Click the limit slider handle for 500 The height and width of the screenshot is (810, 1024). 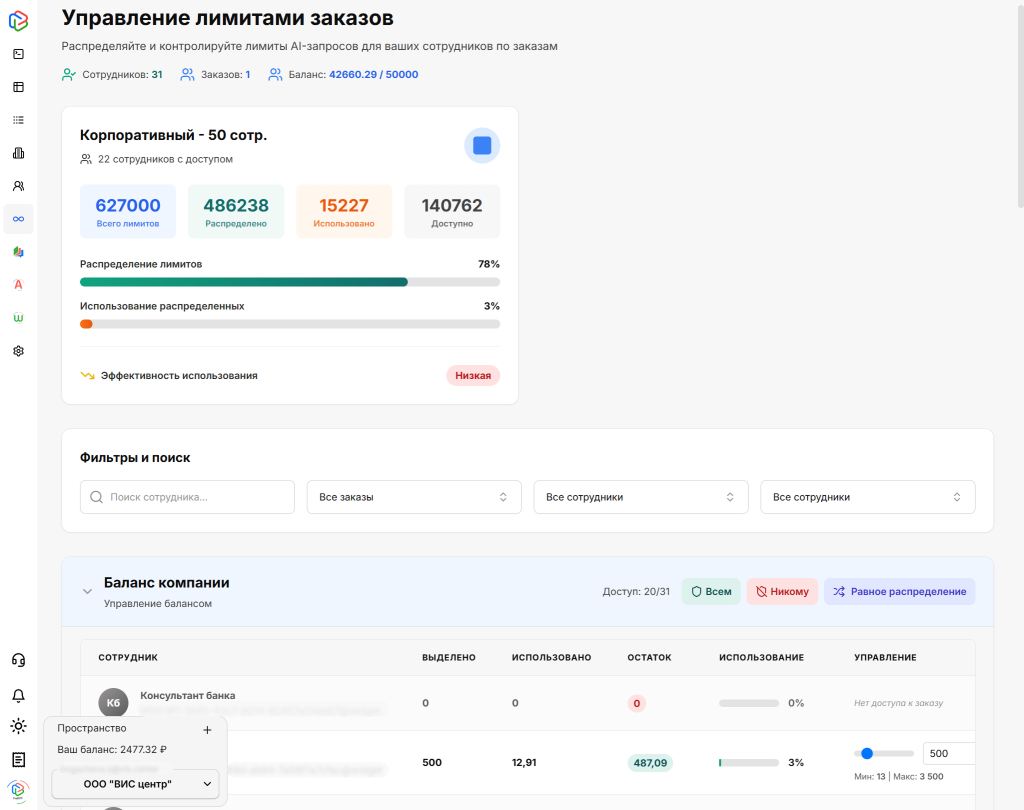(x=867, y=753)
